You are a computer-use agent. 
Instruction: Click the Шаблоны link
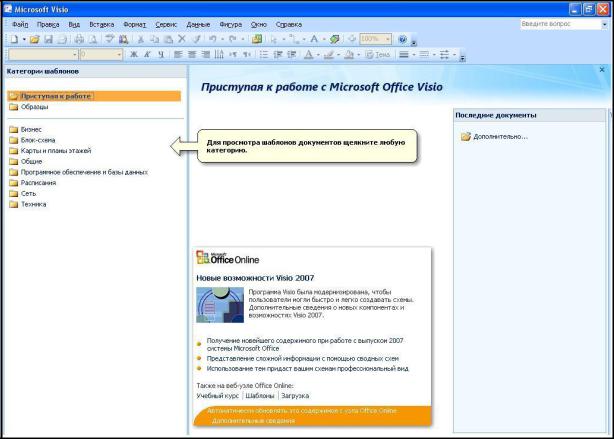click(x=260, y=396)
